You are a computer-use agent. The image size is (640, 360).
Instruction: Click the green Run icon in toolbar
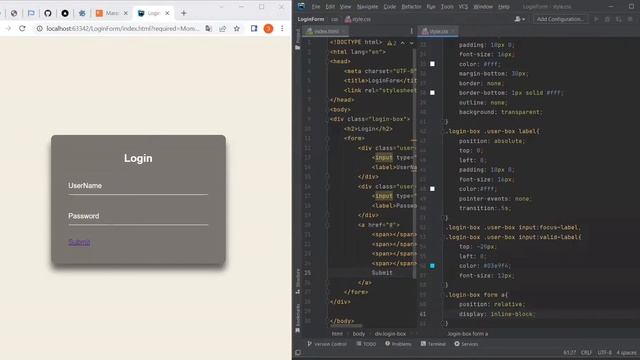coord(596,19)
